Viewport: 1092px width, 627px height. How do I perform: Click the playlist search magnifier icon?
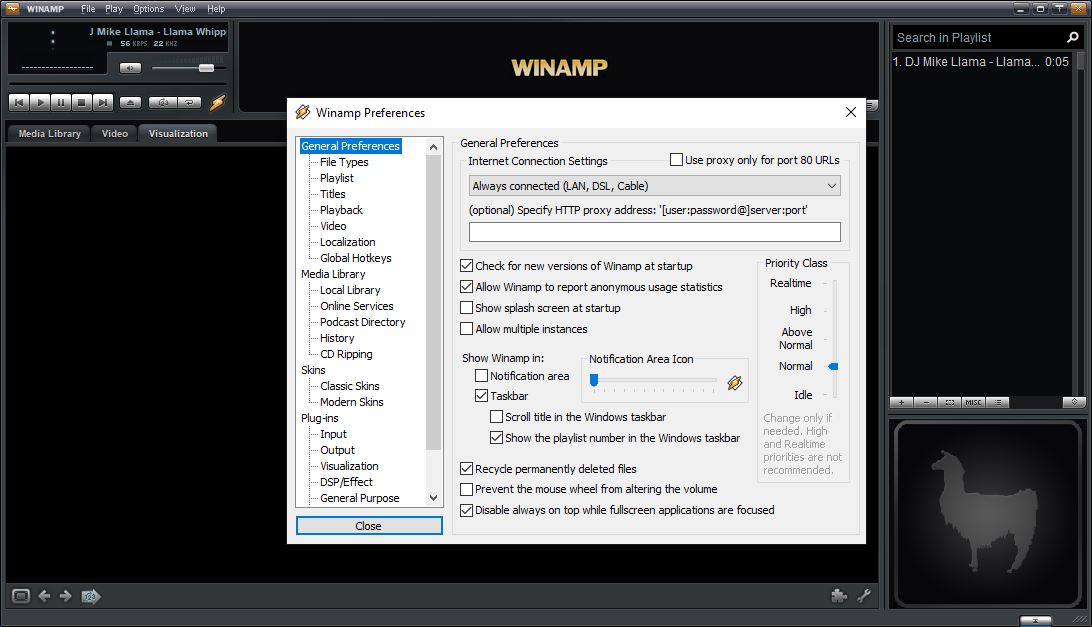[x=1072, y=38]
